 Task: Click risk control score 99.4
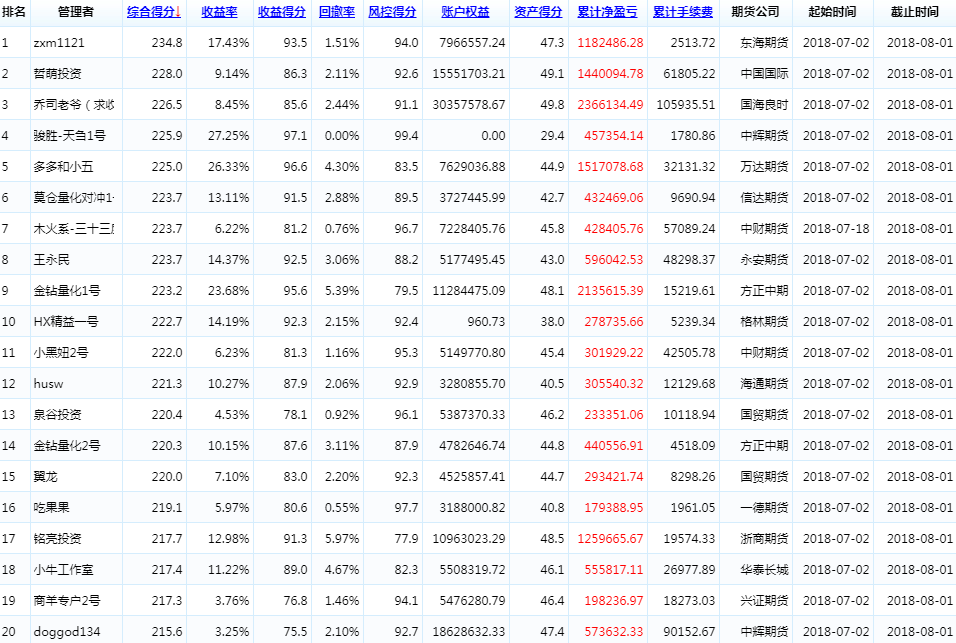click(407, 136)
